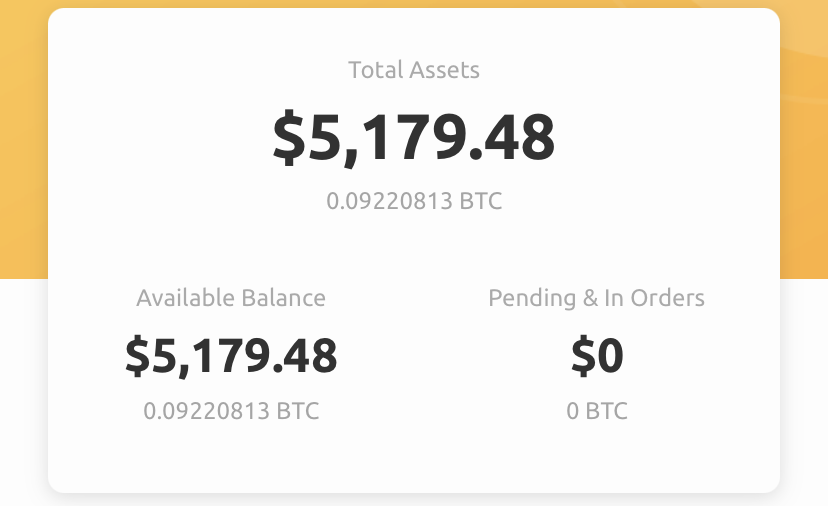Click the BTC value under Total Assets
This screenshot has width=828, height=506.
coord(414,201)
